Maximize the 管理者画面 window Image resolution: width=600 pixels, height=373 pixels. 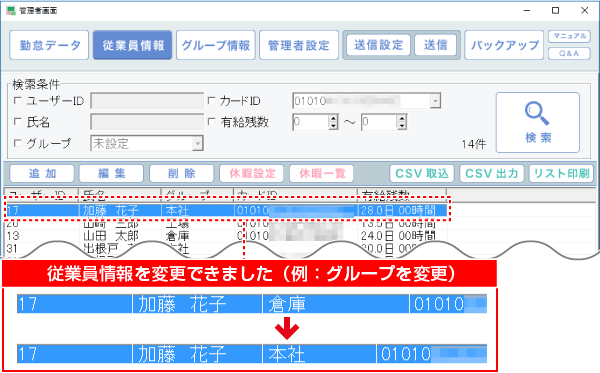(556, 11)
